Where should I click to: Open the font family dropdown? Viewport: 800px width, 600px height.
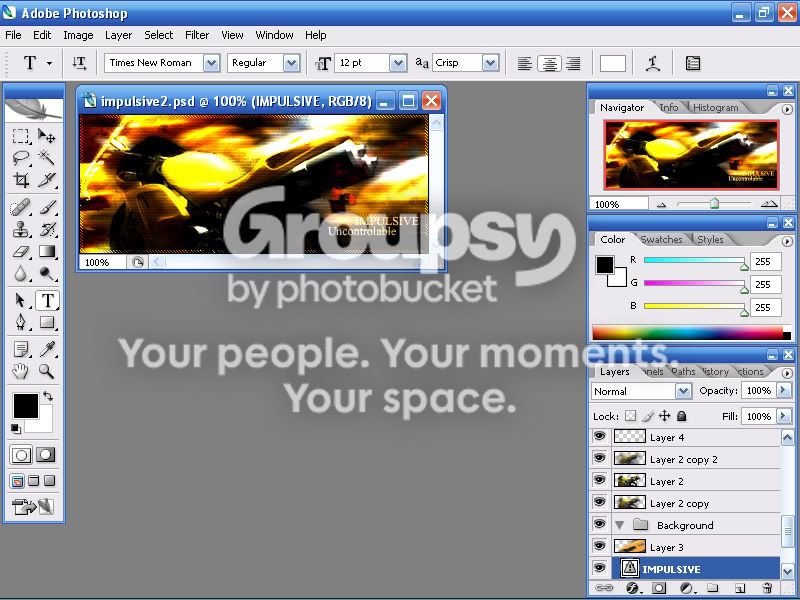click(212, 63)
